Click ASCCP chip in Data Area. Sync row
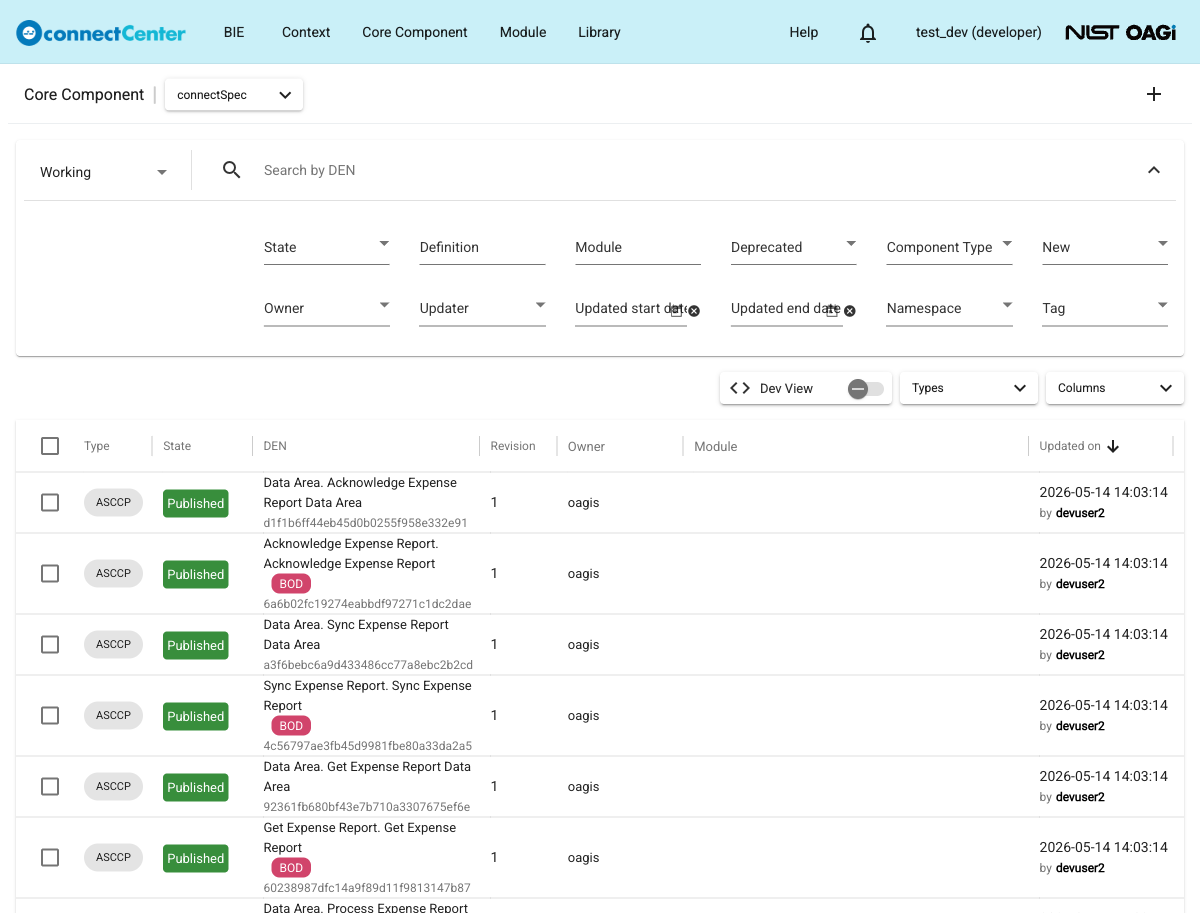1200x913 pixels. pos(113,644)
